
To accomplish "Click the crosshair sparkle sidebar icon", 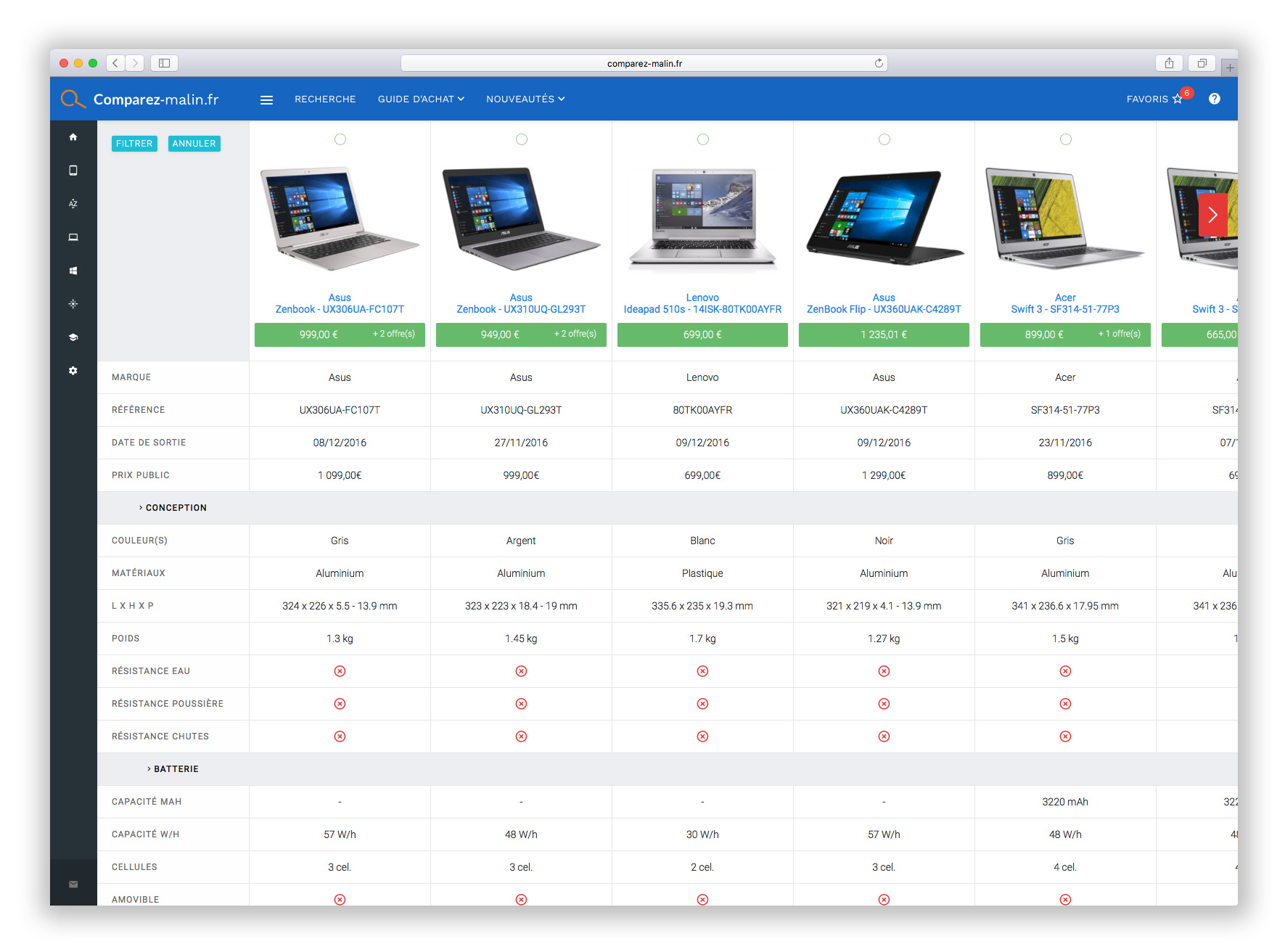I will [73, 304].
